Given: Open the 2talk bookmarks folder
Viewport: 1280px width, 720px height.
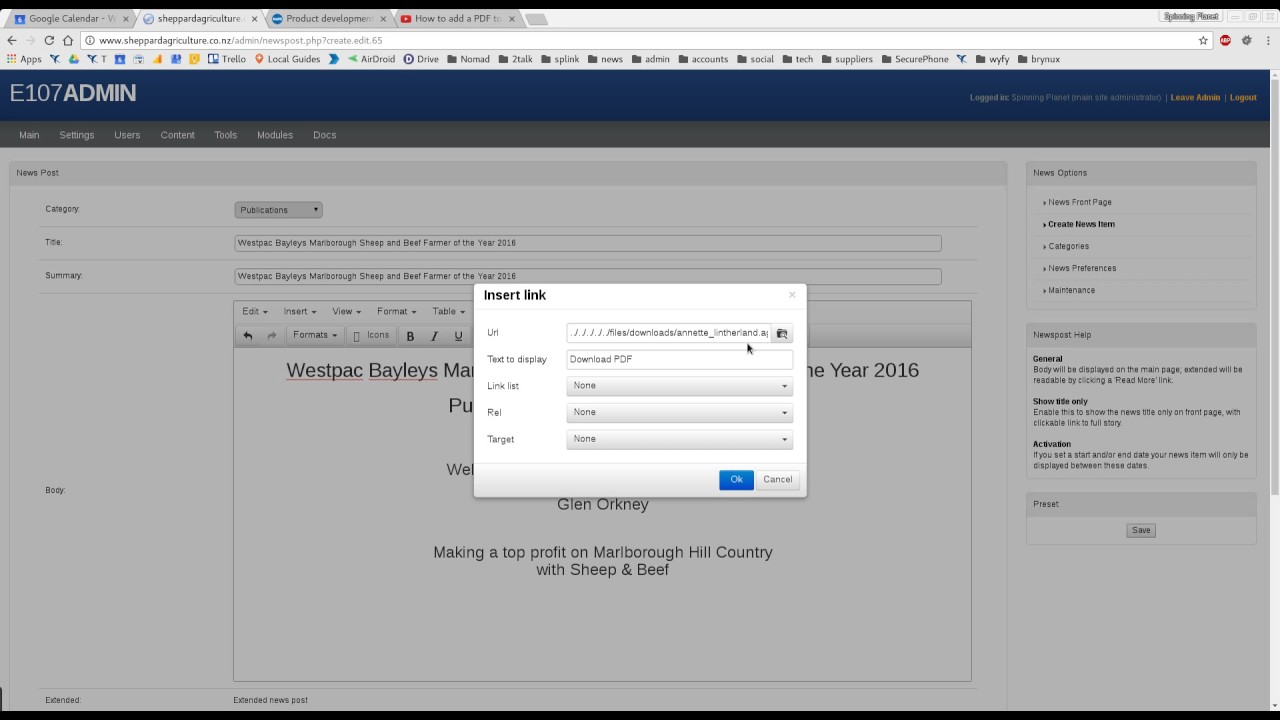Looking at the screenshot, I should [515, 59].
